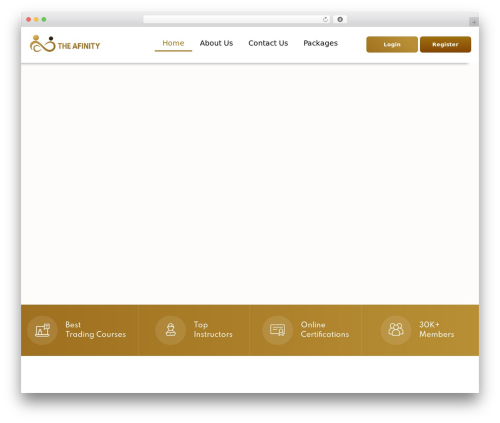Open a new tab with the plus button
Image resolution: width=500 pixels, height=423 pixels.
[474, 22]
